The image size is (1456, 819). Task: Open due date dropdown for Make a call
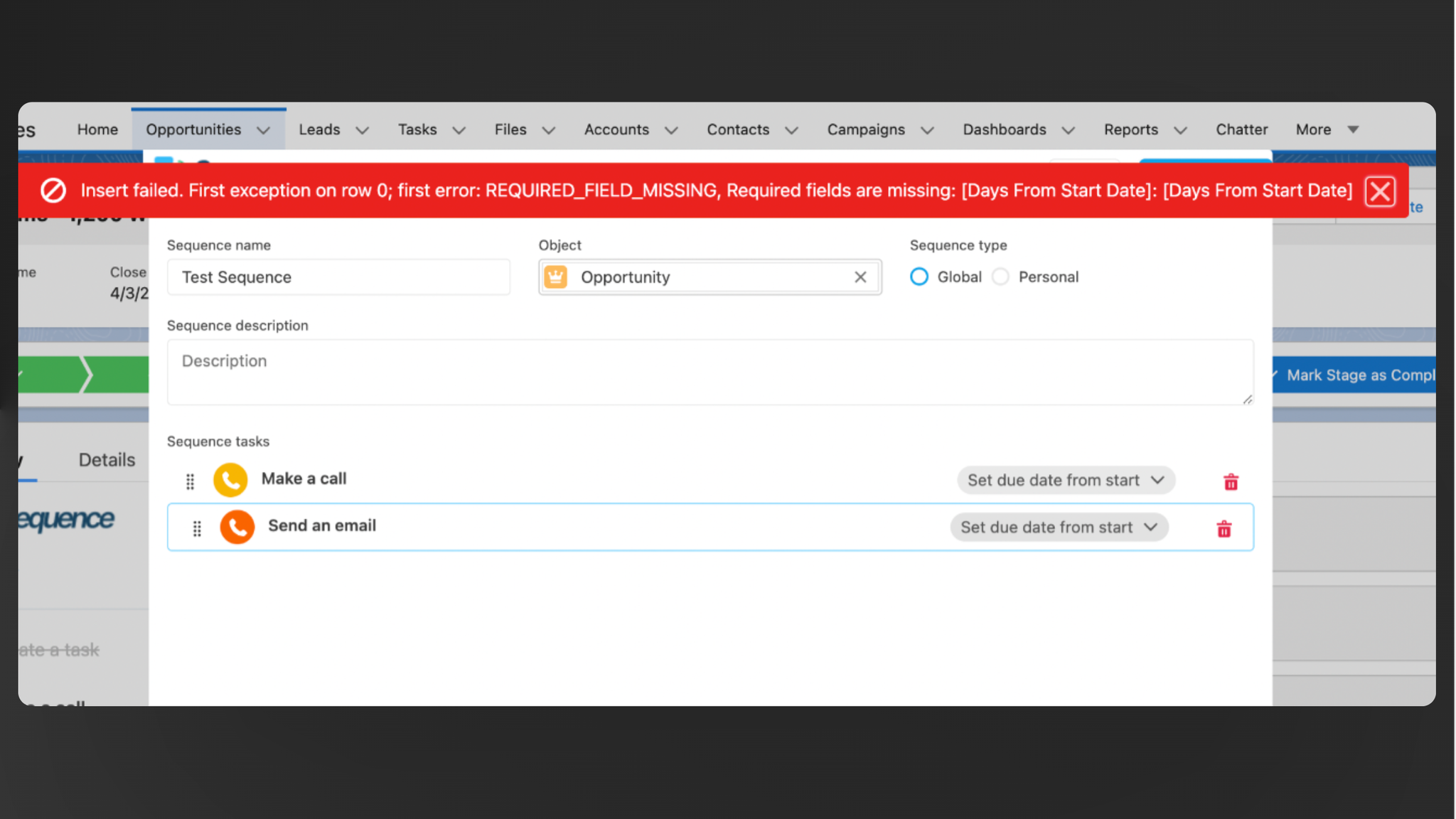(x=1066, y=481)
